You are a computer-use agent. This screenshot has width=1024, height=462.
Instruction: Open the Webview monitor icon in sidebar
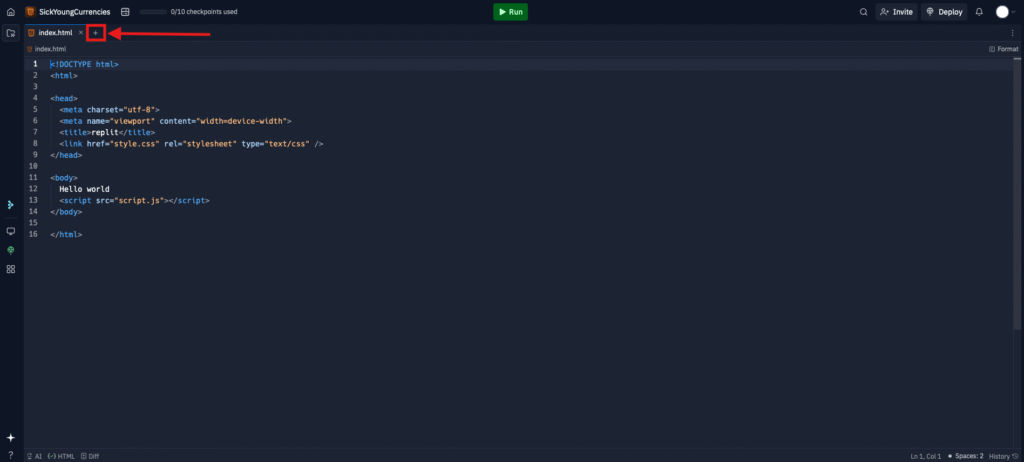(x=10, y=231)
